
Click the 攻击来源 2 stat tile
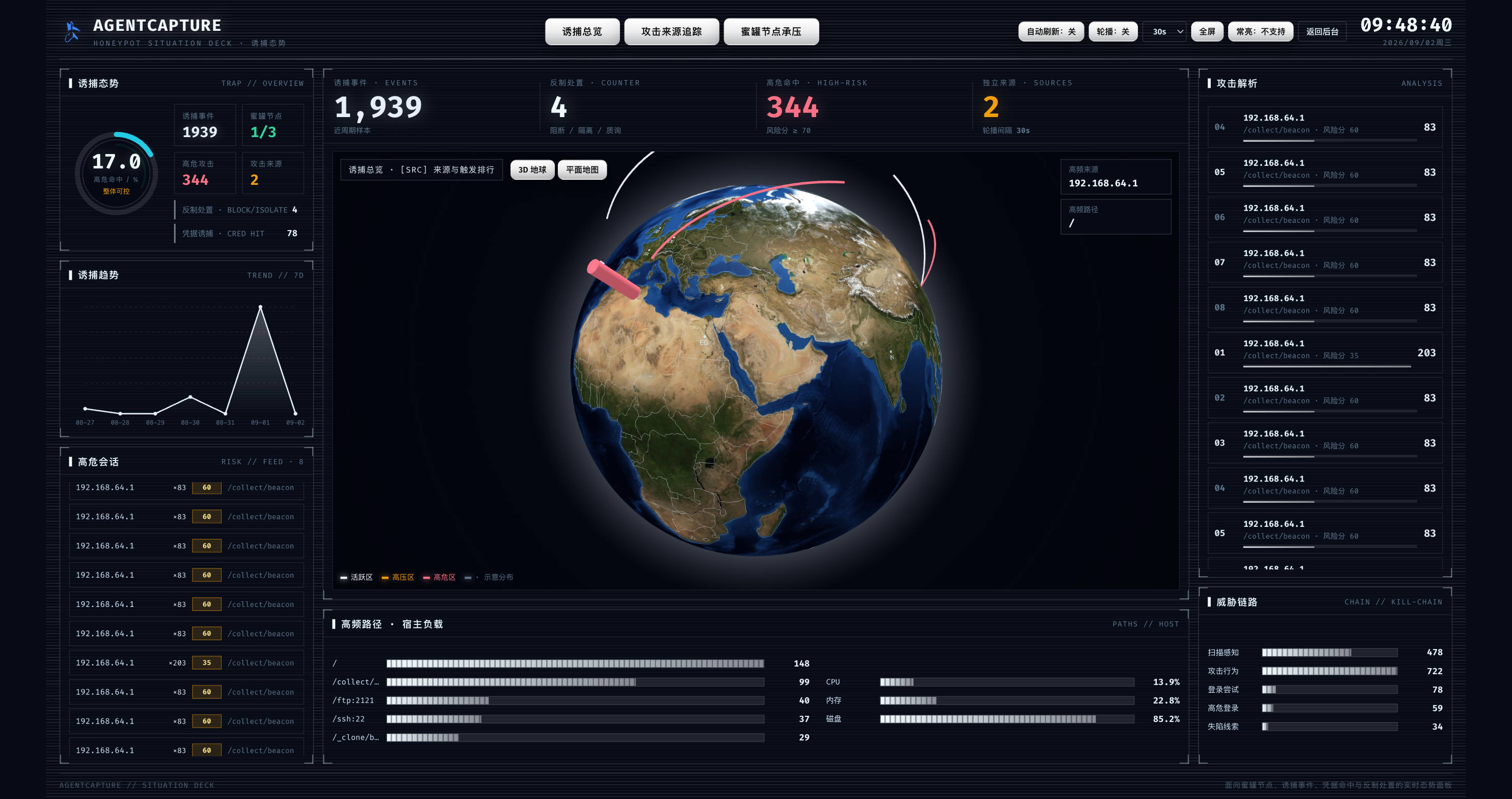273,173
